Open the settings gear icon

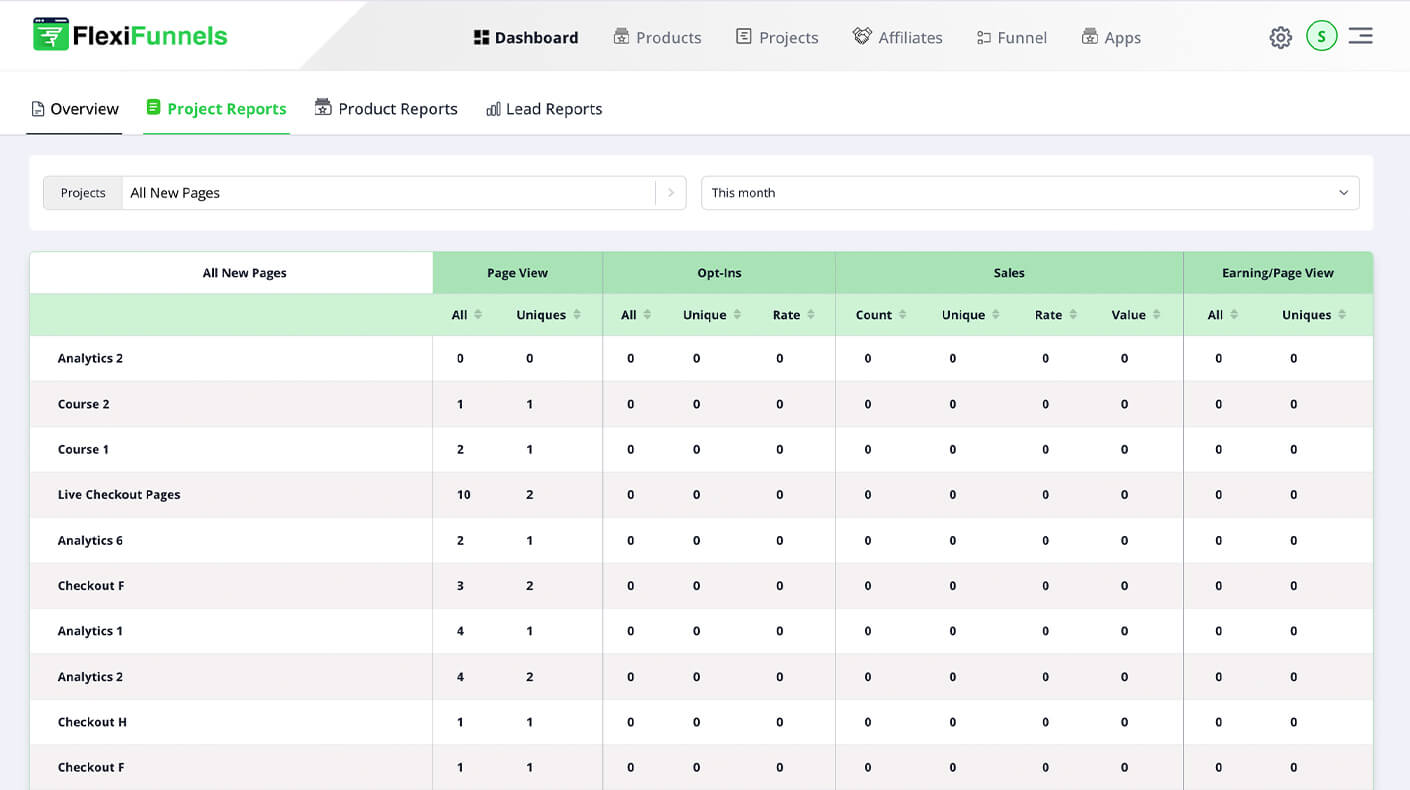[1280, 37]
